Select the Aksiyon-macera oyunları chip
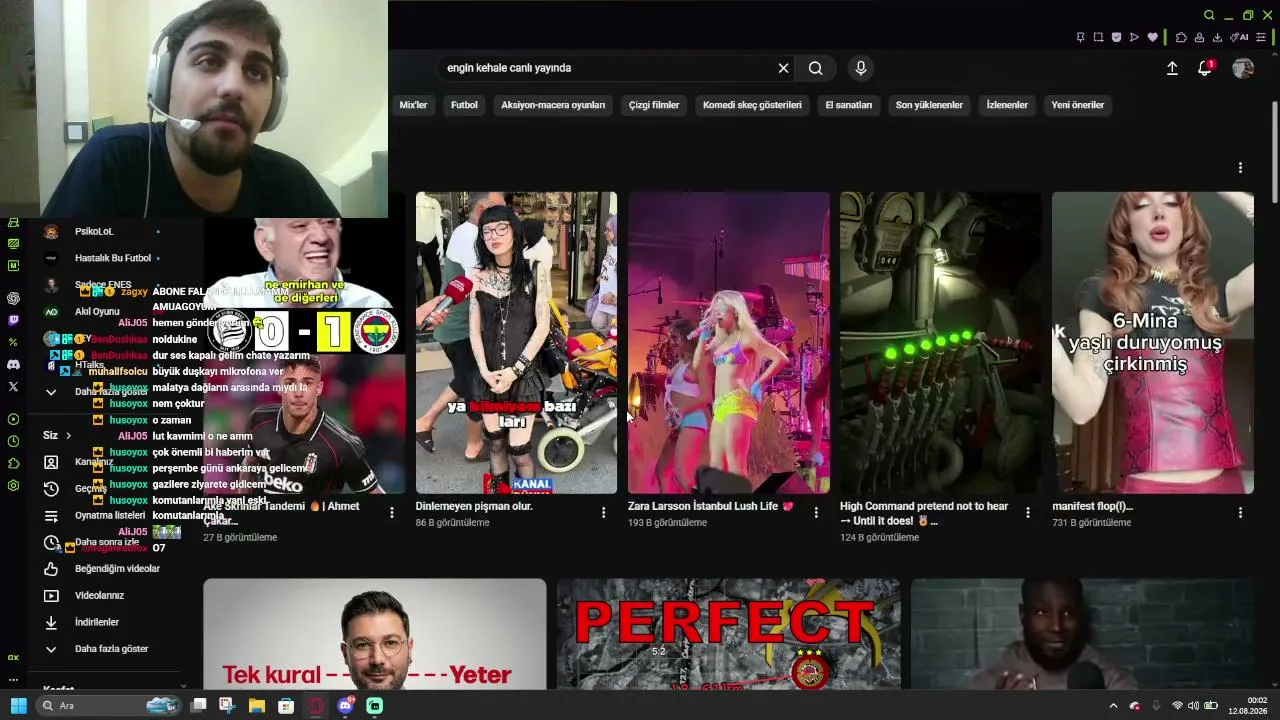Screen dimensions: 1280x720 point(553,105)
